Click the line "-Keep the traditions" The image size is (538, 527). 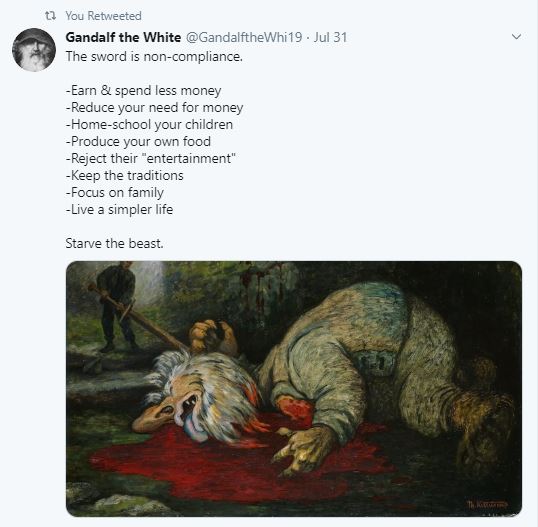click(x=125, y=176)
